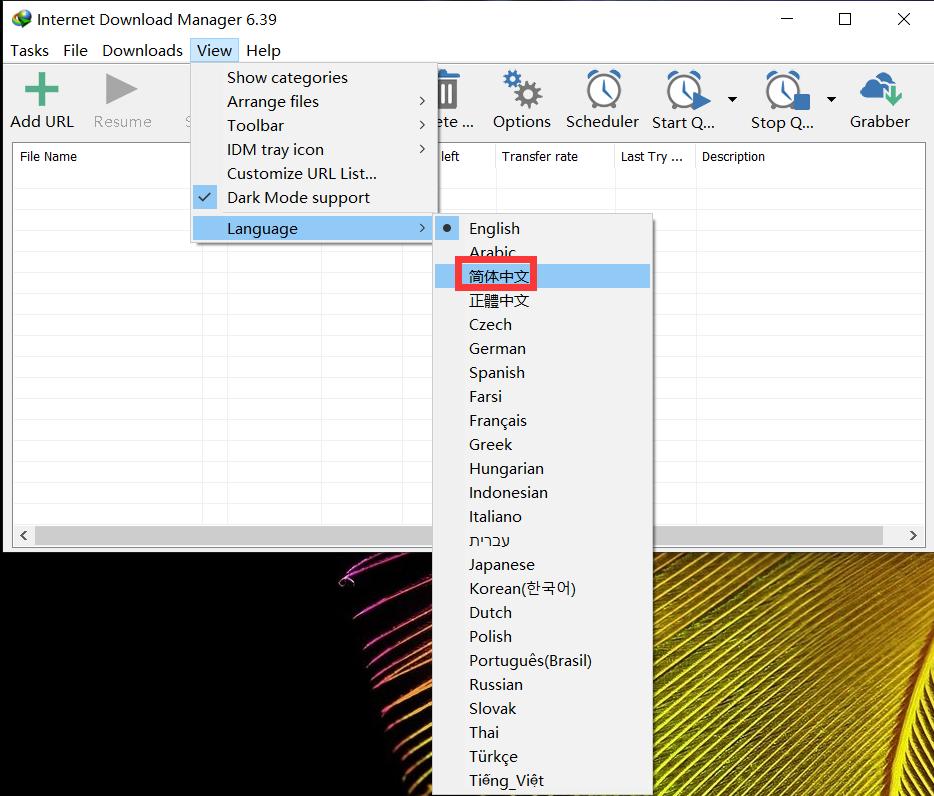Image resolution: width=934 pixels, height=796 pixels.
Task: Select Slovak language
Action: tap(542, 708)
